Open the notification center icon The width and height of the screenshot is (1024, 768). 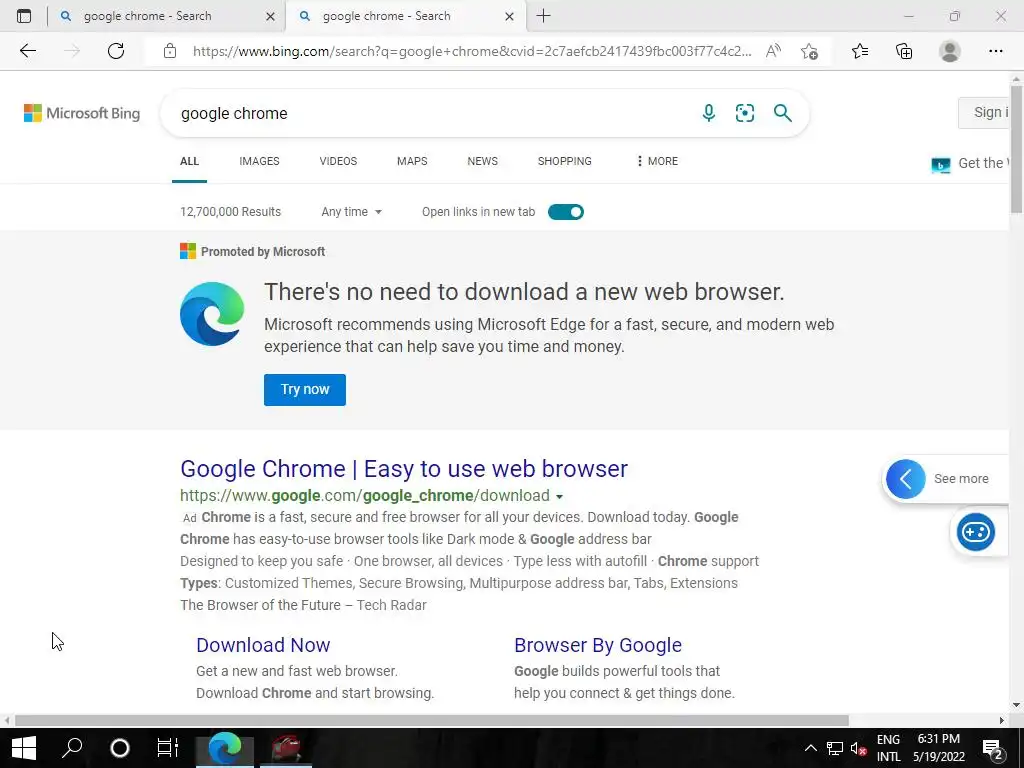coord(993,748)
